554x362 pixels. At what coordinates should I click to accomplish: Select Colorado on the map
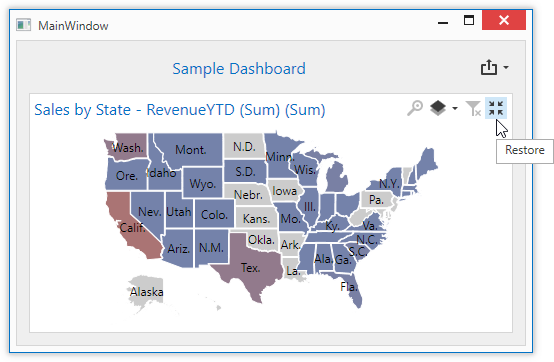click(x=214, y=214)
